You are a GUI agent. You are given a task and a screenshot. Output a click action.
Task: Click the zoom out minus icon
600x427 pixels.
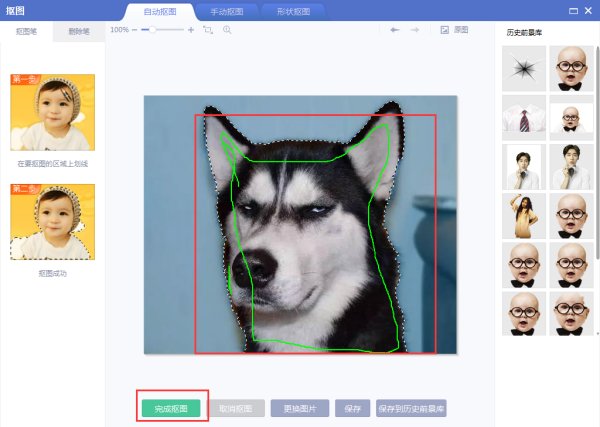coord(135,31)
